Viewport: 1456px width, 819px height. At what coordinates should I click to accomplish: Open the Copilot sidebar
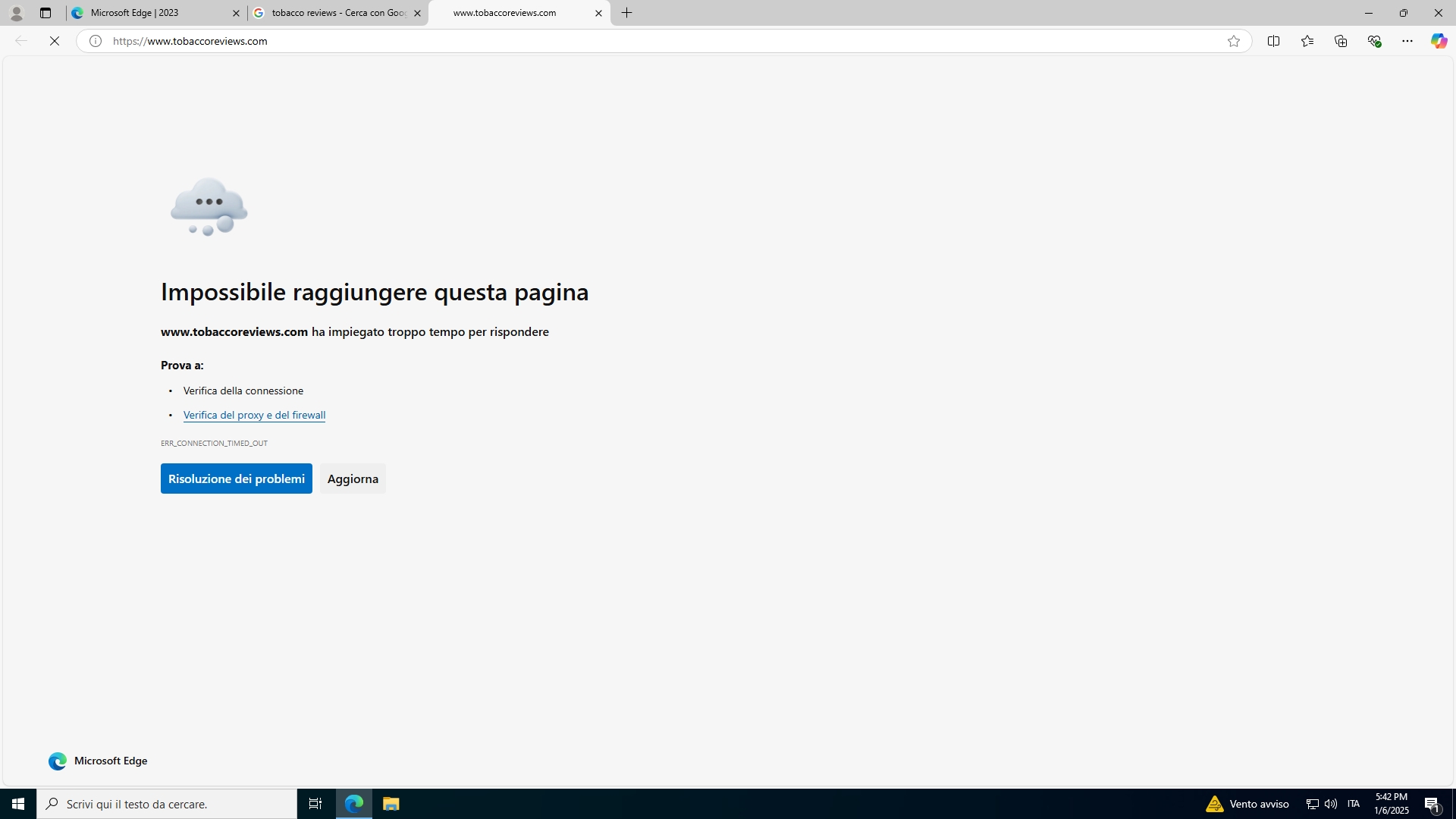[x=1439, y=41]
